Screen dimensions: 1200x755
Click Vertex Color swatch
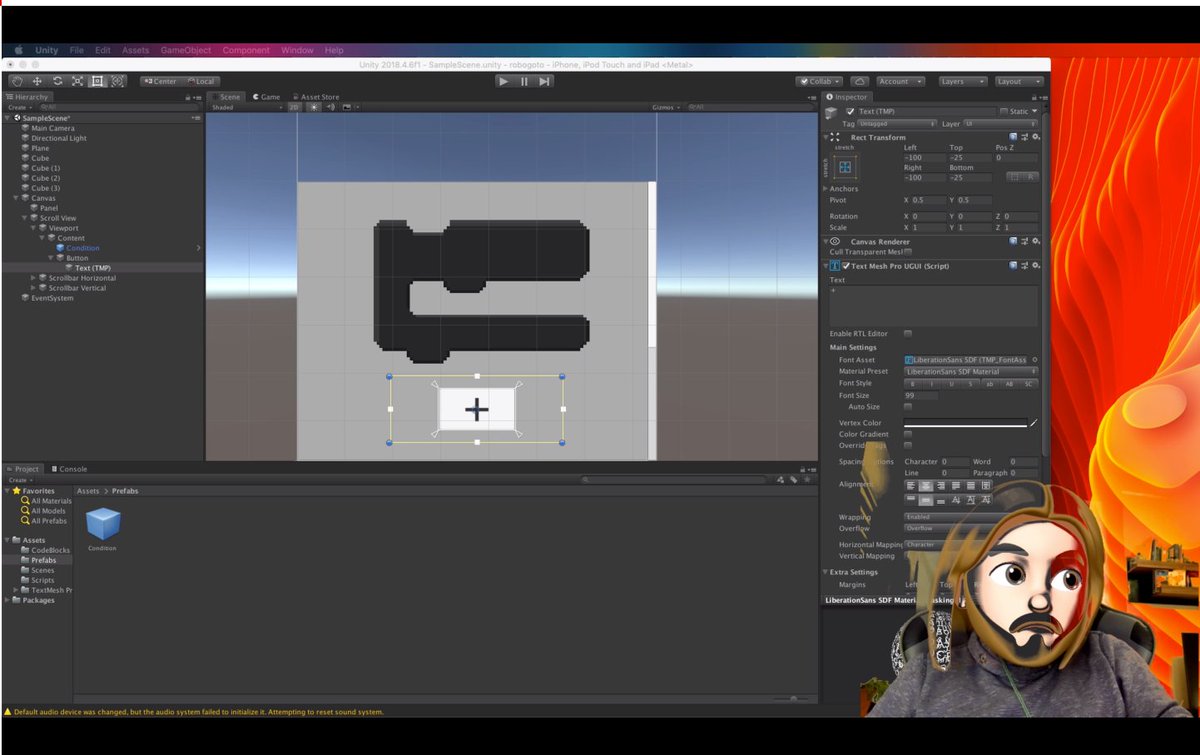click(x=965, y=423)
